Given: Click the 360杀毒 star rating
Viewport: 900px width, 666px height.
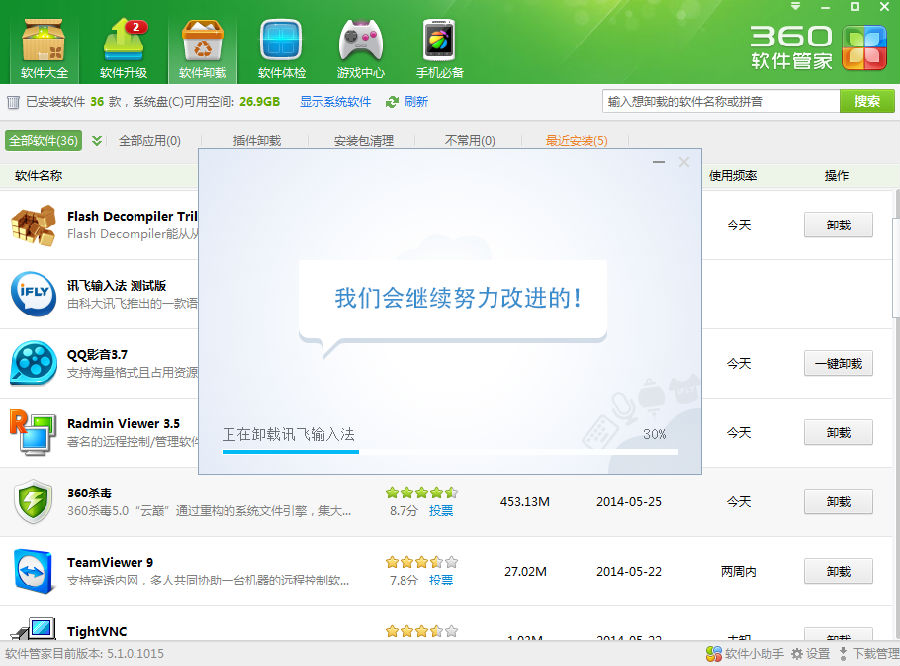Looking at the screenshot, I should click(422, 493).
